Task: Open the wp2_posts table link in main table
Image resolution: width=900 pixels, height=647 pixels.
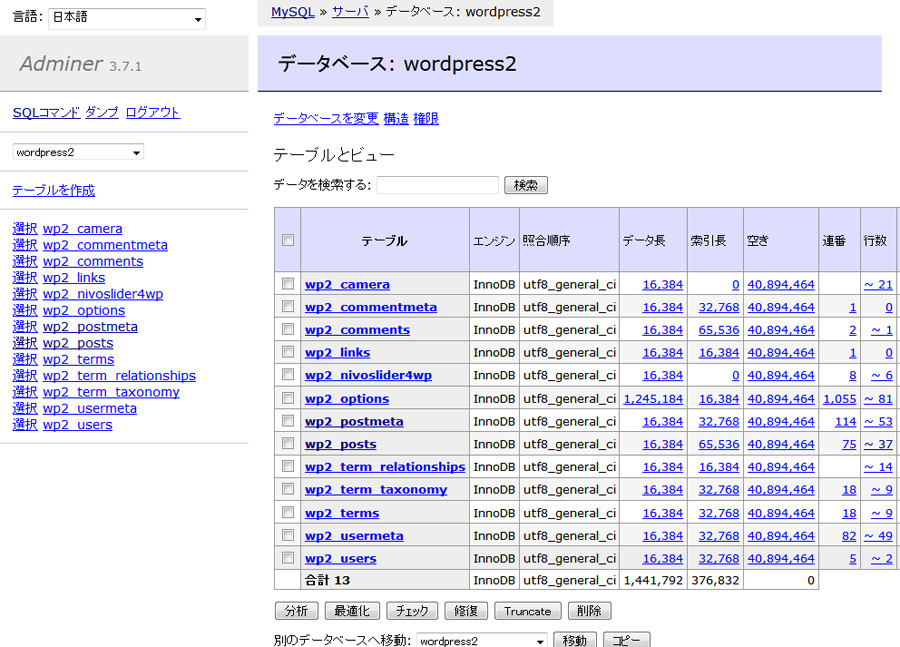Action: point(341,444)
